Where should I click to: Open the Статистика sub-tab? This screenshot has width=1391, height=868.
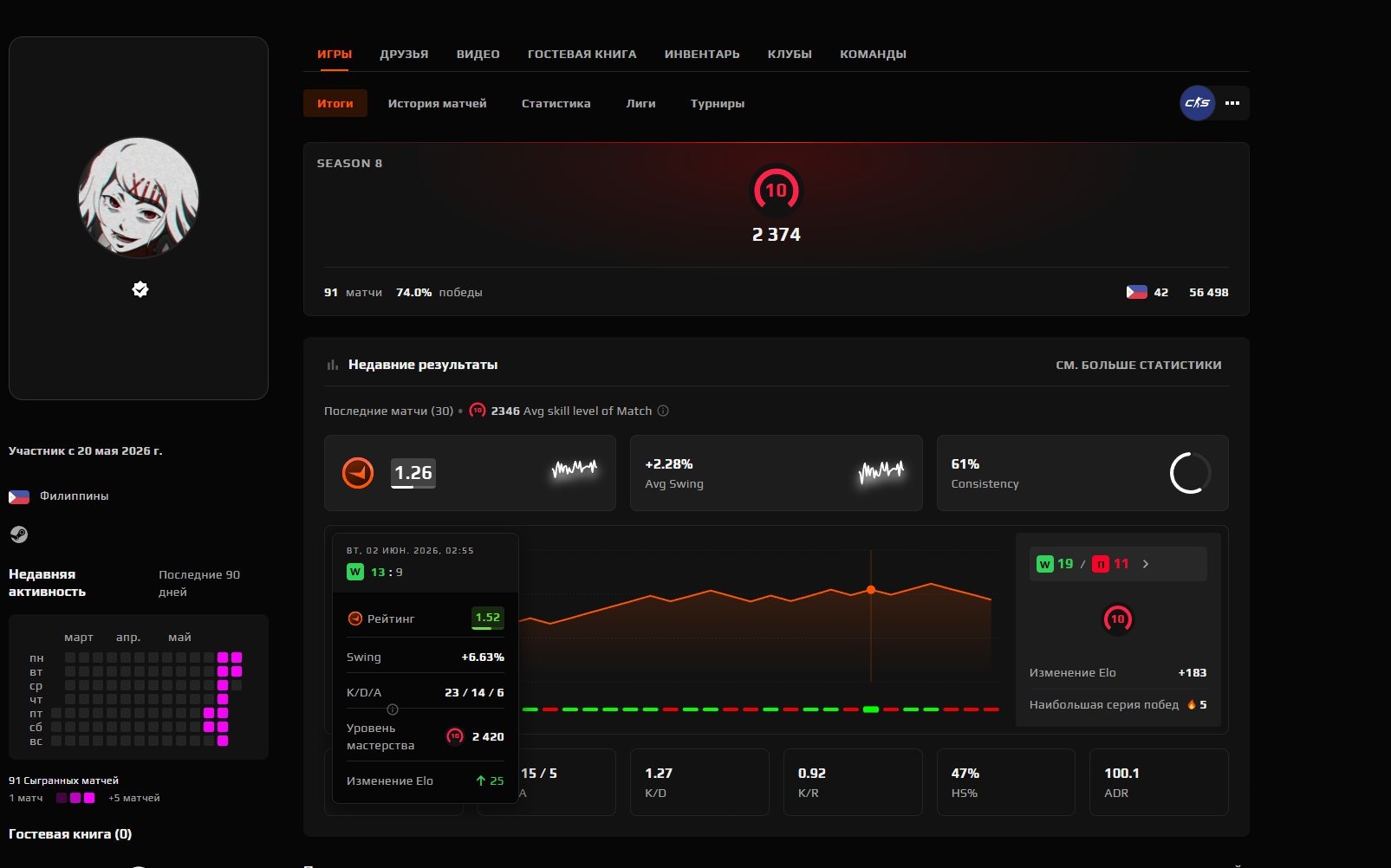(x=556, y=103)
